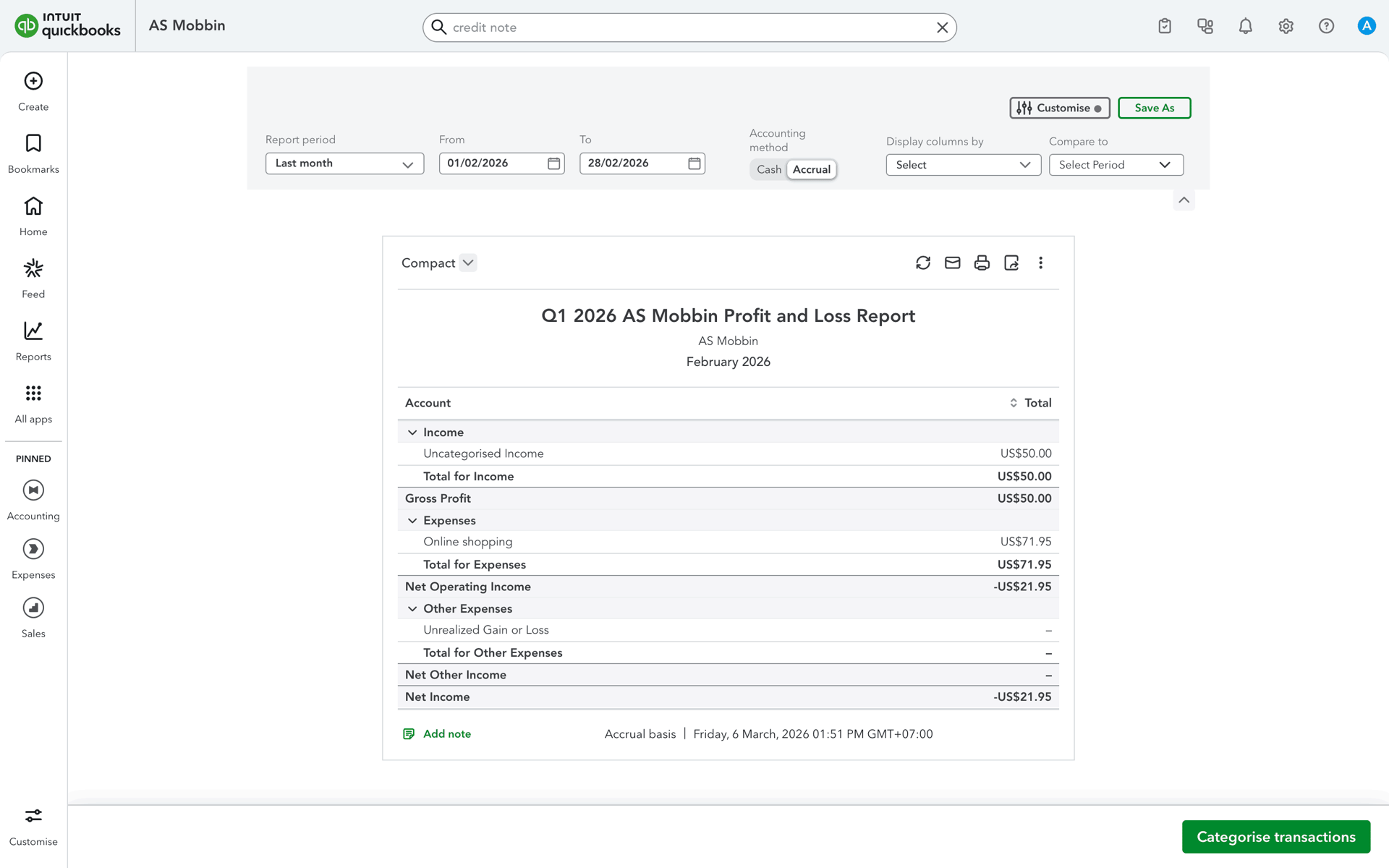The image size is (1389, 868).
Task: Open notifications bell
Action: 1246,26
